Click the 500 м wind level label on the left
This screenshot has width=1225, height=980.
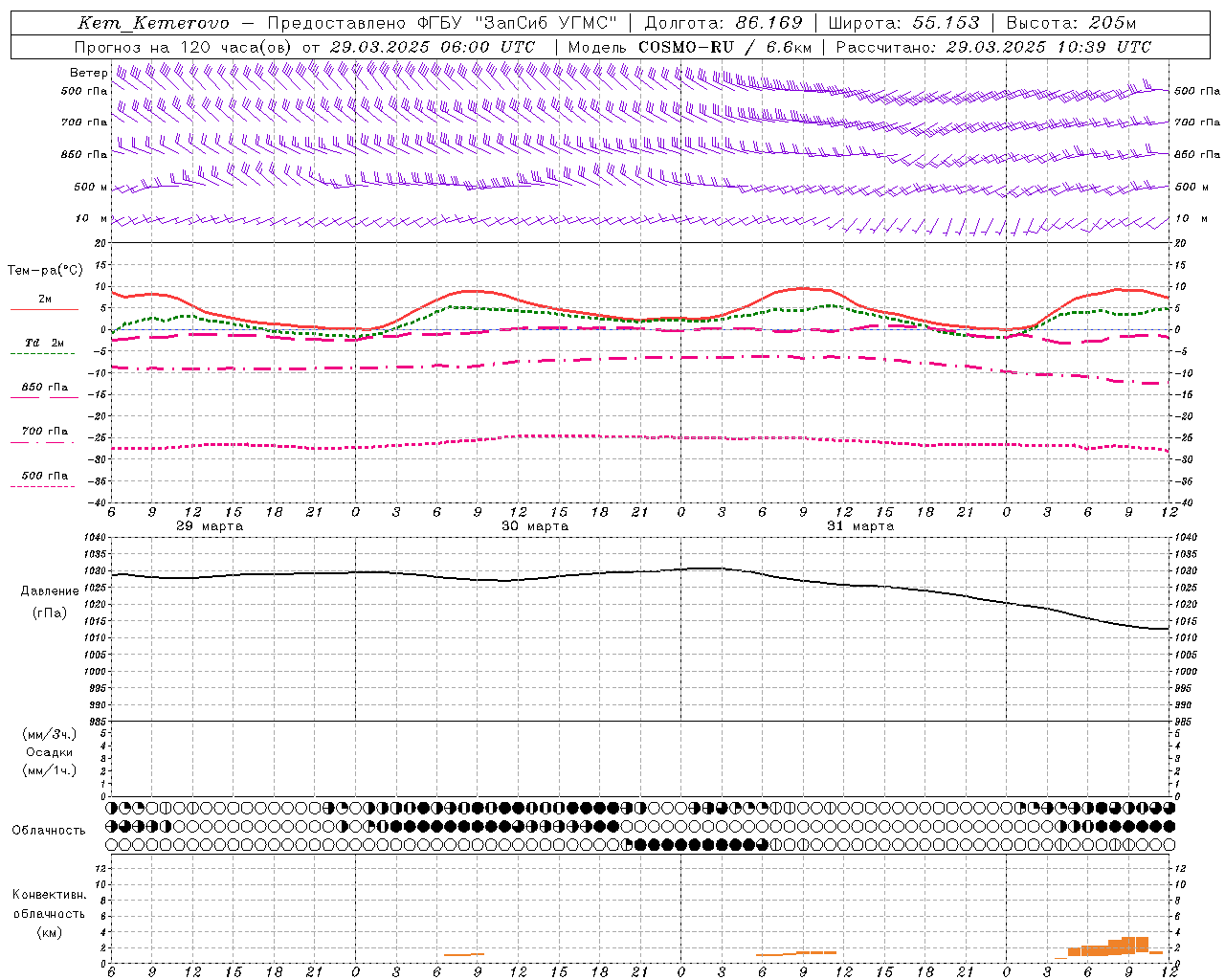click(91, 187)
